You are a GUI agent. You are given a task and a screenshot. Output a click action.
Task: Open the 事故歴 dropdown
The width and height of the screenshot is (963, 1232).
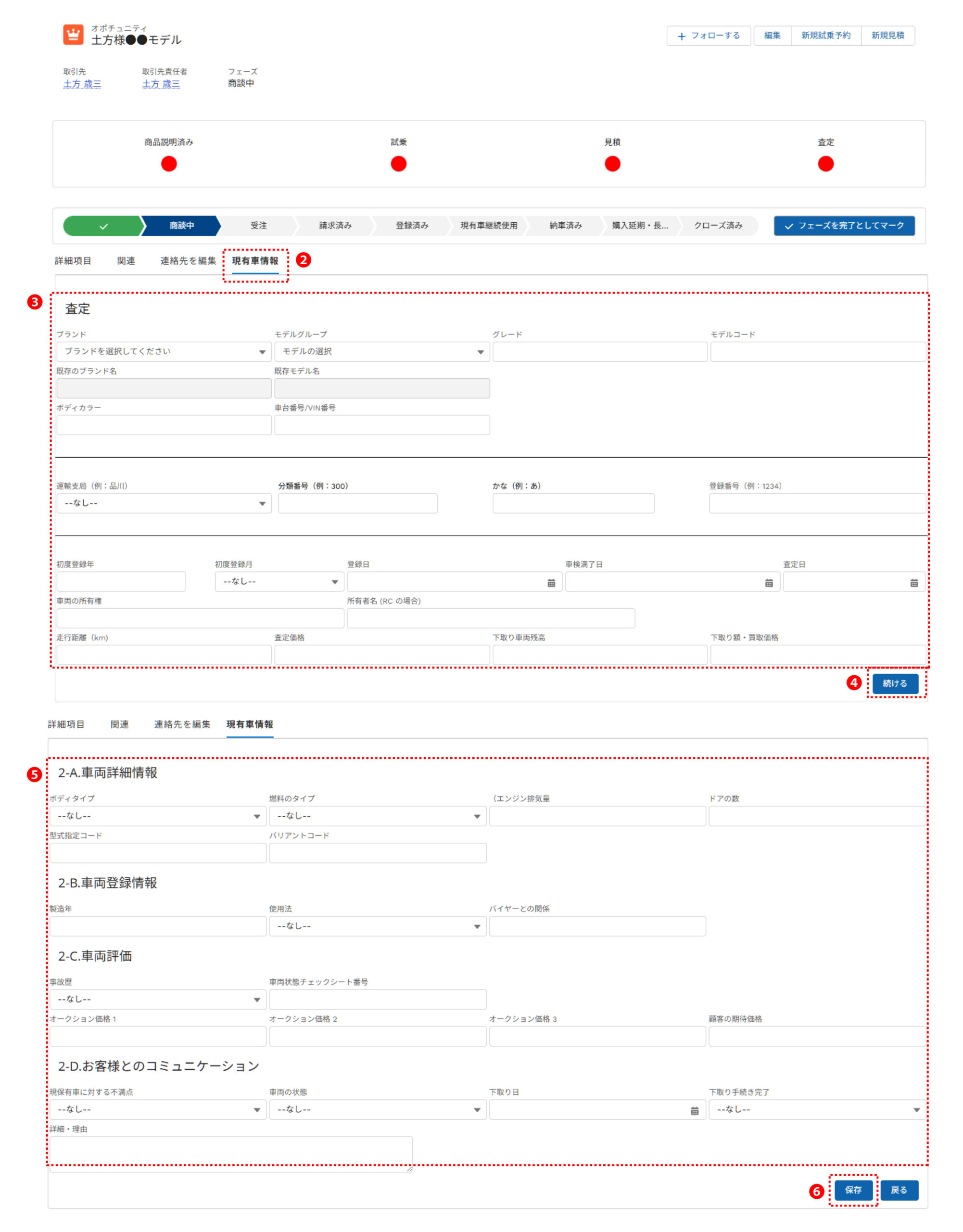[157, 999]
